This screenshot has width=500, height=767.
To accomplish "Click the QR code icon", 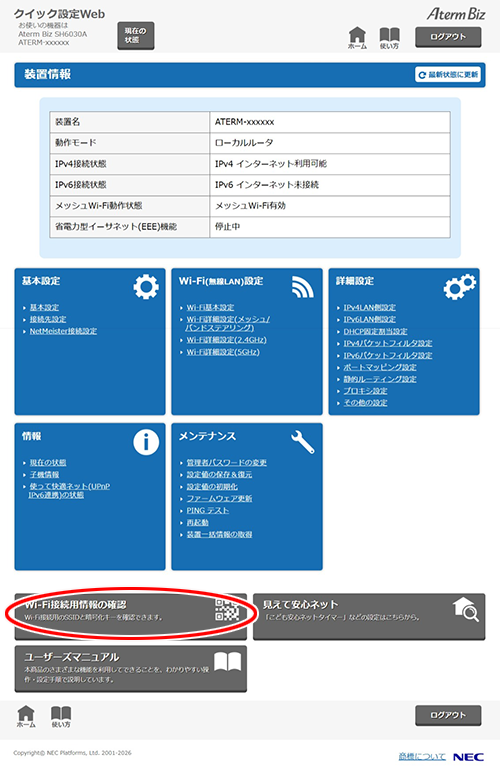I will pyautogui.click(x=227, y=610).
